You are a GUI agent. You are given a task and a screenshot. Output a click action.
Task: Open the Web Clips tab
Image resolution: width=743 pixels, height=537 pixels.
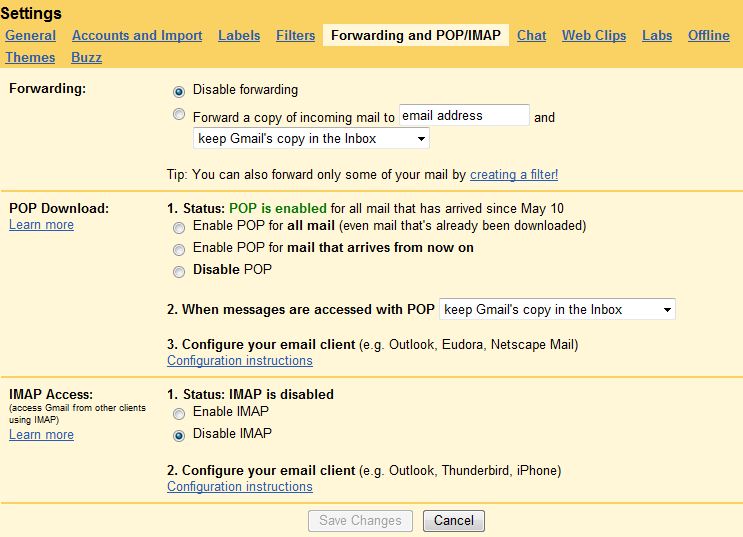coord(594,36)
